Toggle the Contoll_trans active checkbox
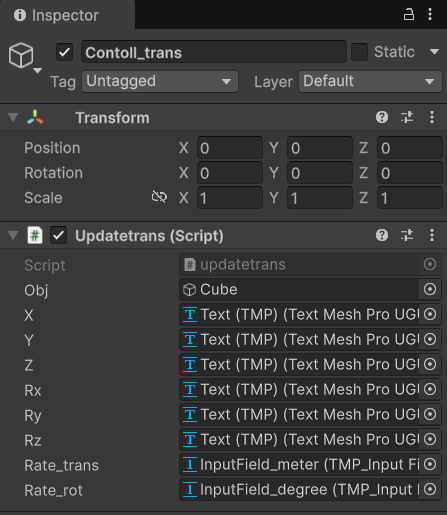 (x=64, y=52)
